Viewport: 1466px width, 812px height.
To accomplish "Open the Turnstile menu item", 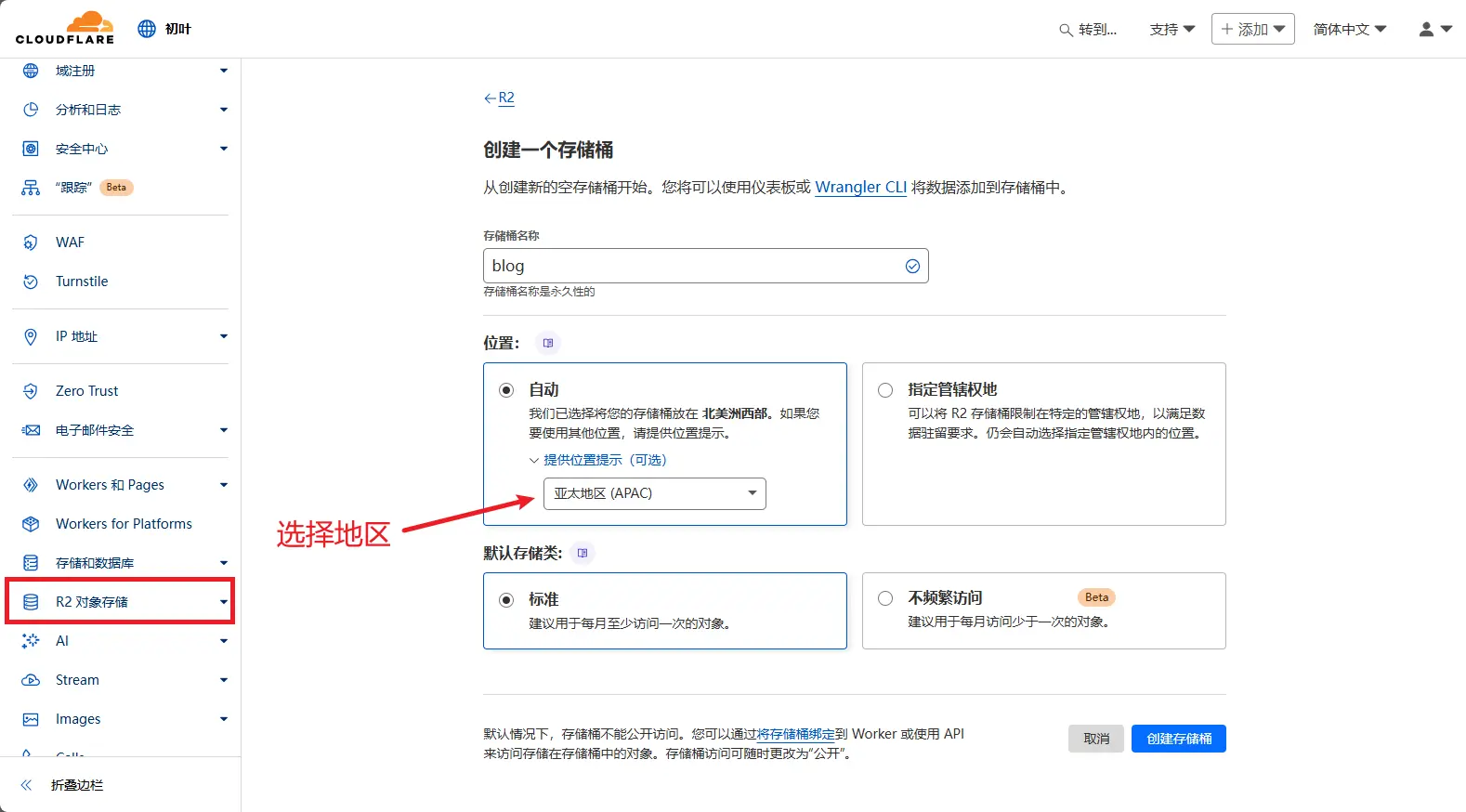I will point(82,282).
